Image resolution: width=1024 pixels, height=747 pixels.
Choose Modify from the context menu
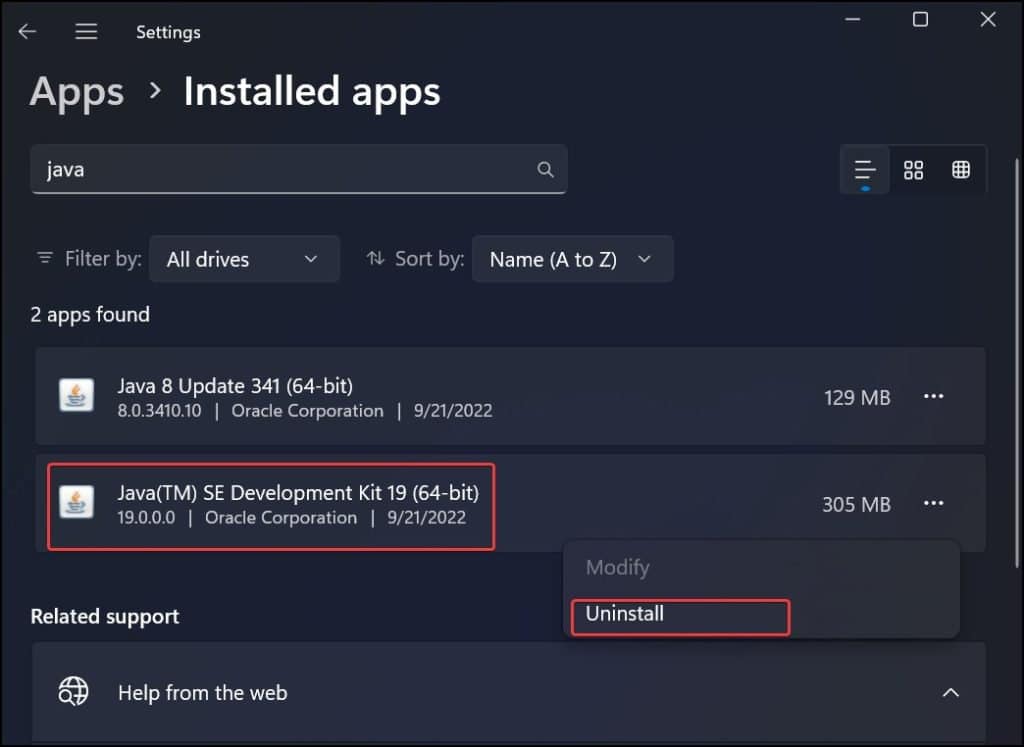tap(617, 567)
